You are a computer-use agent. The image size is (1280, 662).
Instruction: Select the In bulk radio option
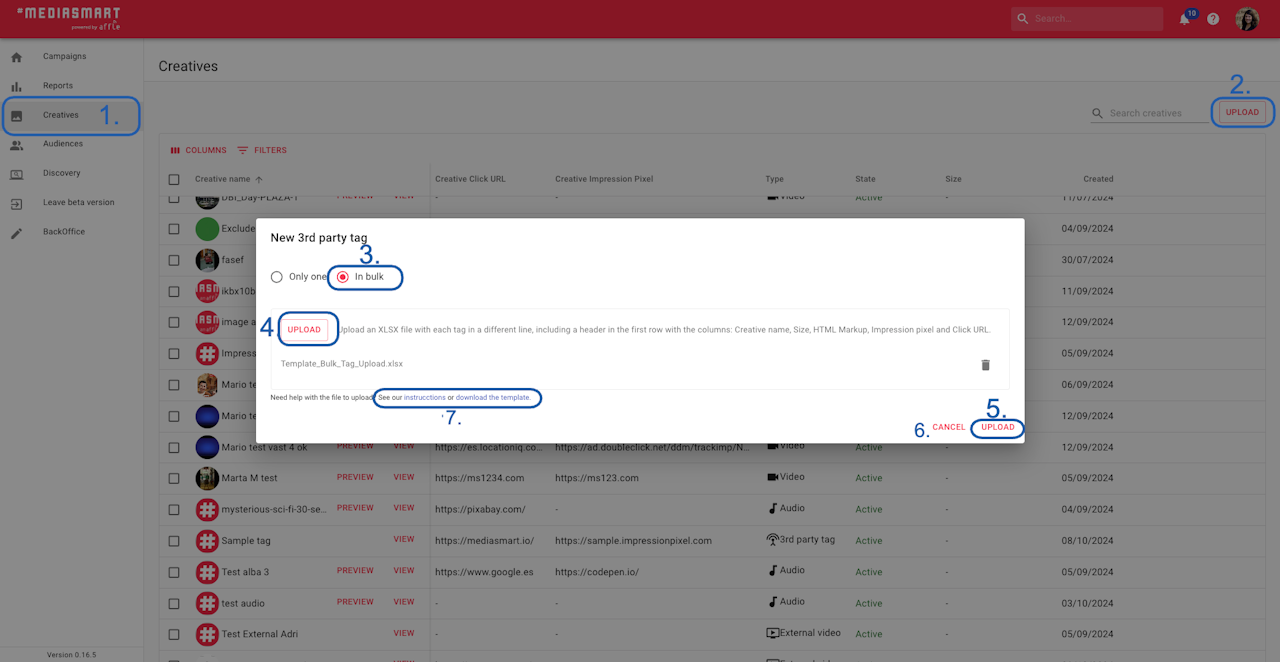click(343, 277)
